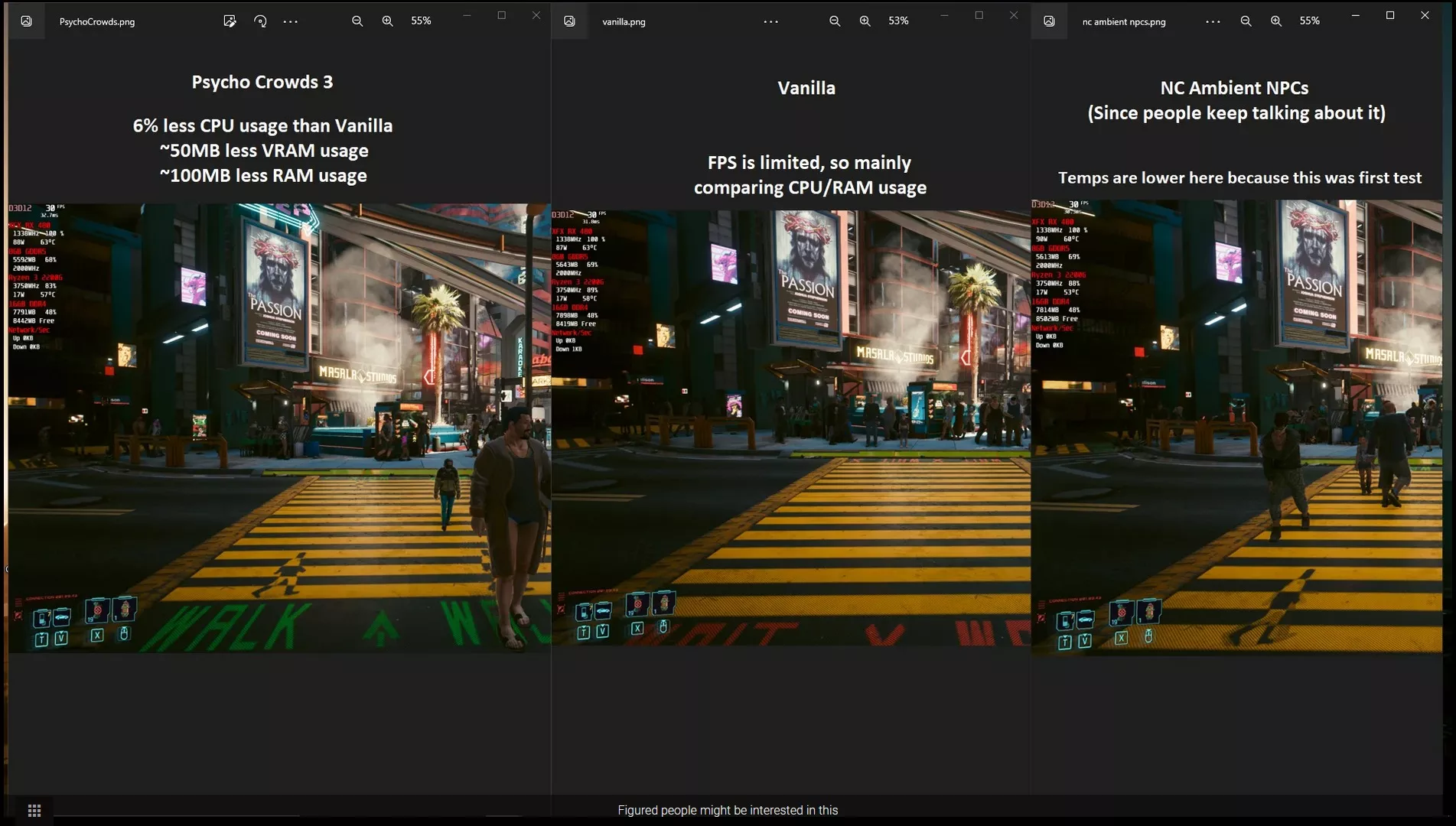
Task: Open image editor in PsychoCrowds.png window
Action: [x=230, y=21]
